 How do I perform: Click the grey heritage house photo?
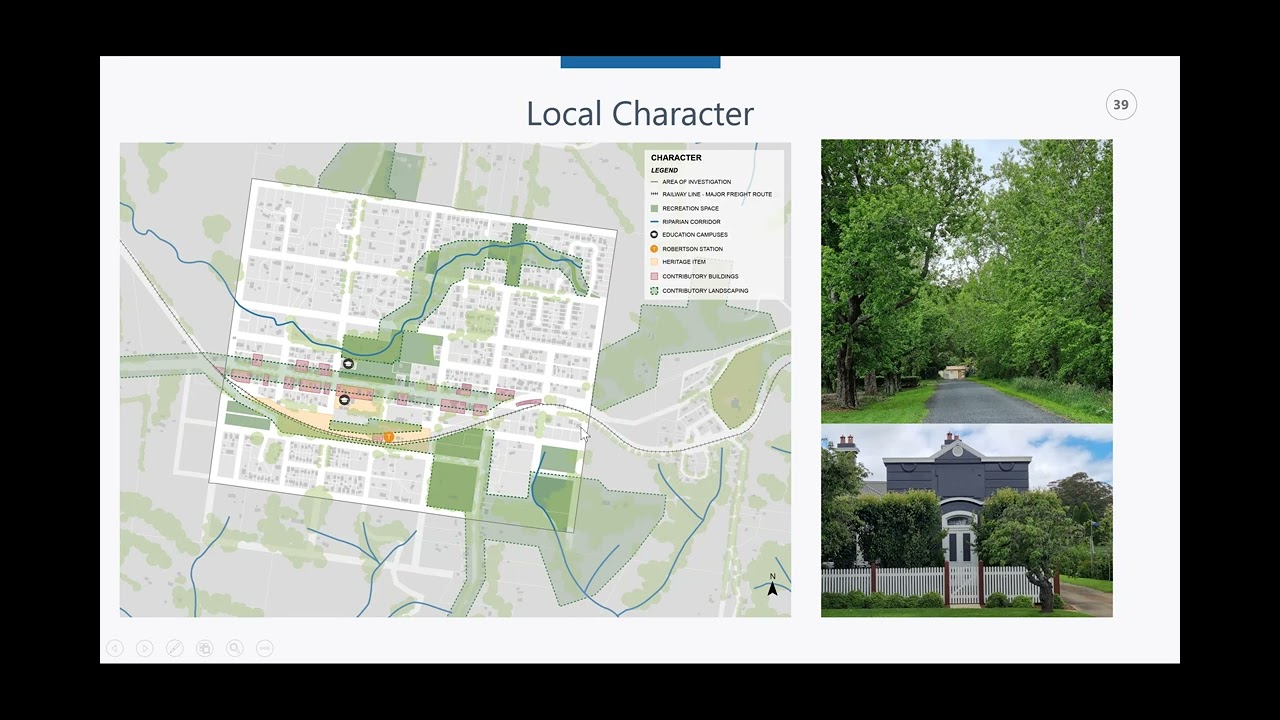(x=966, y=521)
